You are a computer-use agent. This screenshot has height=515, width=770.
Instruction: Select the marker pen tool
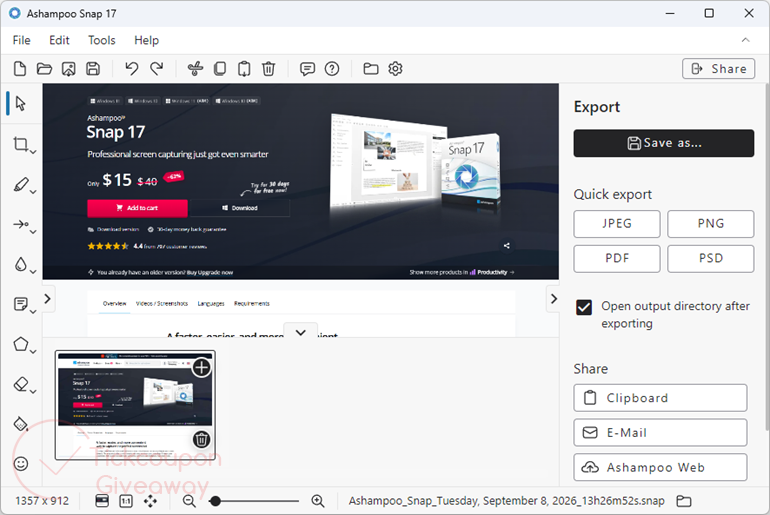[x=20, y=184]
